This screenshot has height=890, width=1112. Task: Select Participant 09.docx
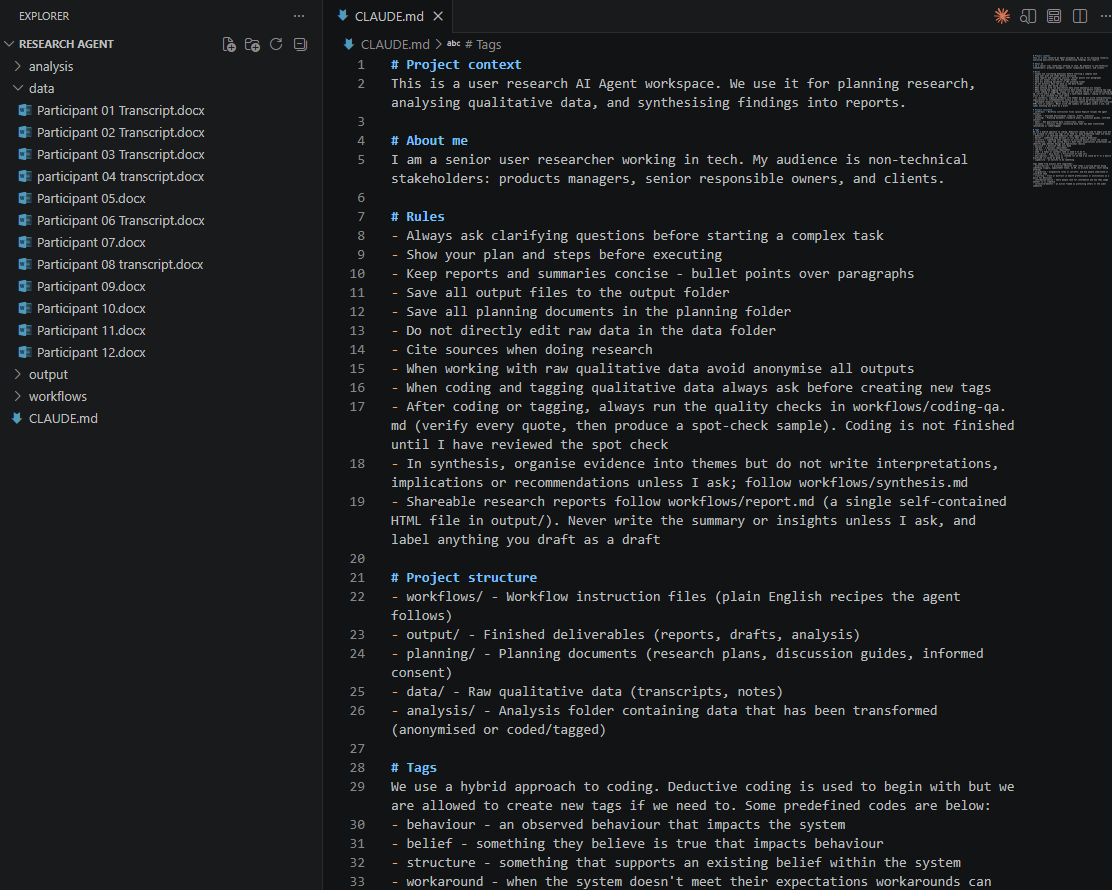pos(91,286)
